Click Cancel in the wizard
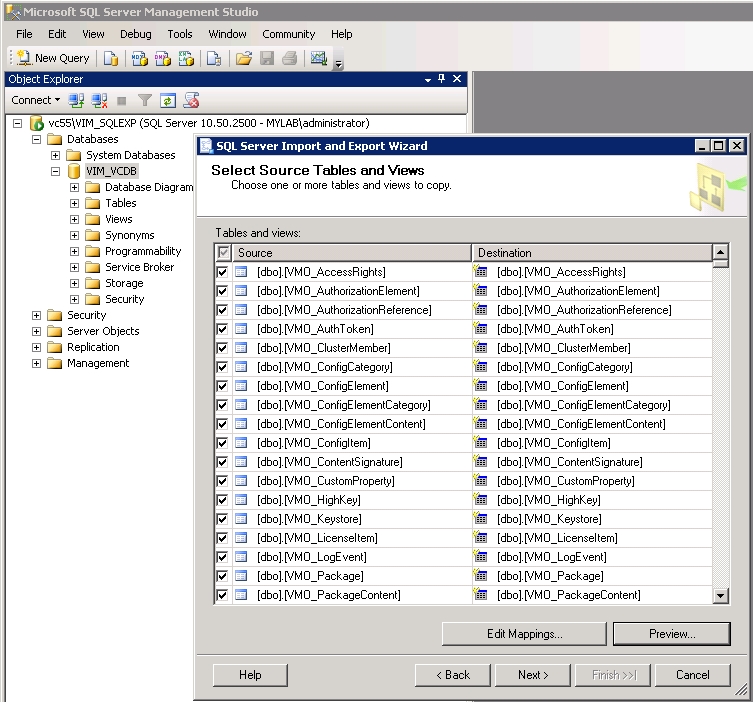 [x=692, y=675]
